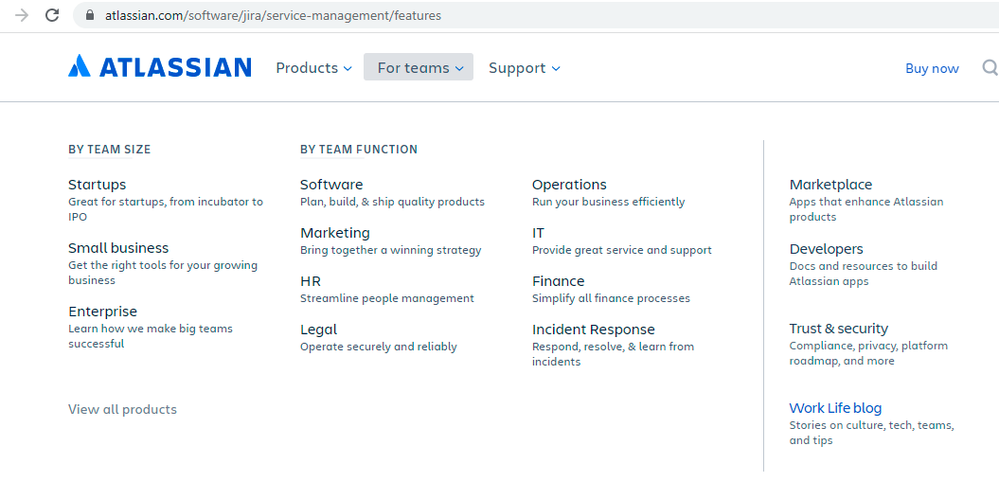
Task: Click the browser address bar URL
Action: click(273, 15)
